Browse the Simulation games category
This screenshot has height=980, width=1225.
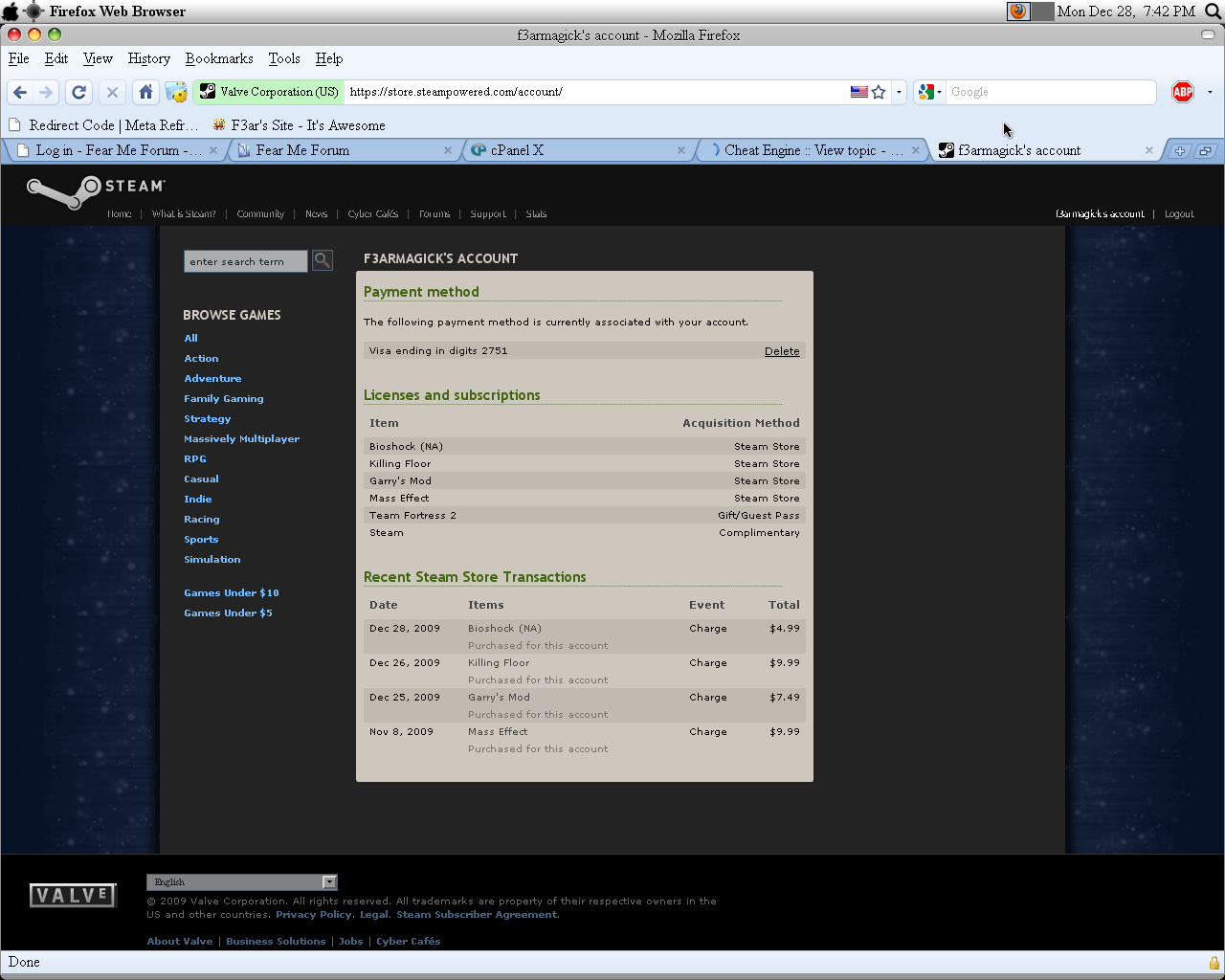(212, 560)
